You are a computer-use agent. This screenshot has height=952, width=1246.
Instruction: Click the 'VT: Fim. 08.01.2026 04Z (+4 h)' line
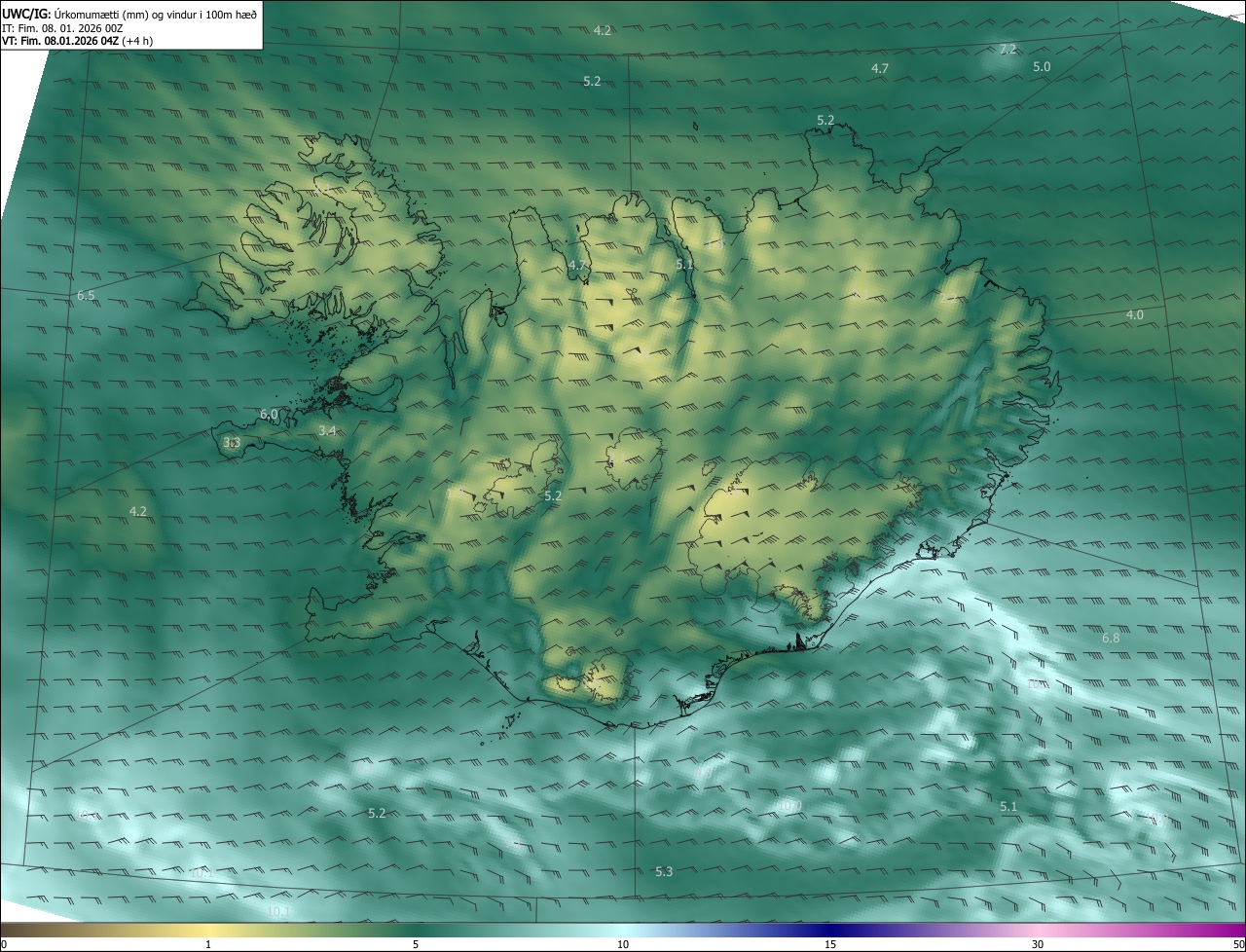point(77,41)
